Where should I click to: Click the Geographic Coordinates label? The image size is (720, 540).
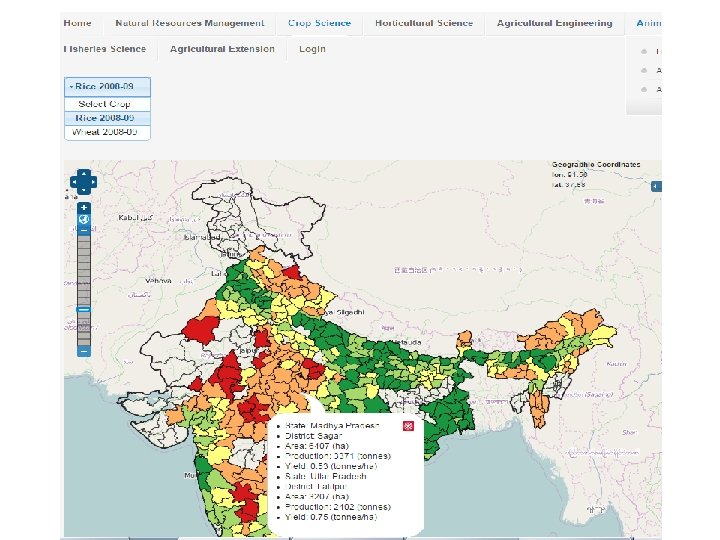point(596,164)
